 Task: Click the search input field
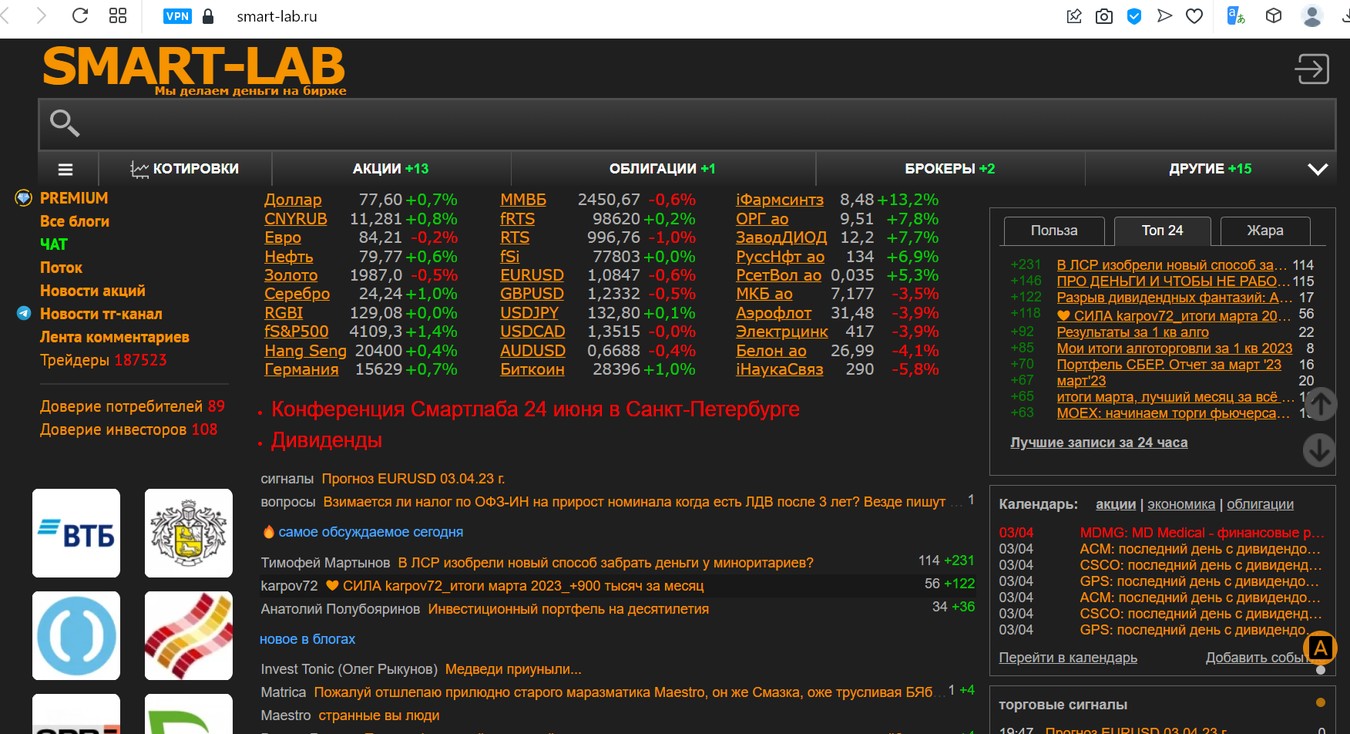tap(687, 124)
